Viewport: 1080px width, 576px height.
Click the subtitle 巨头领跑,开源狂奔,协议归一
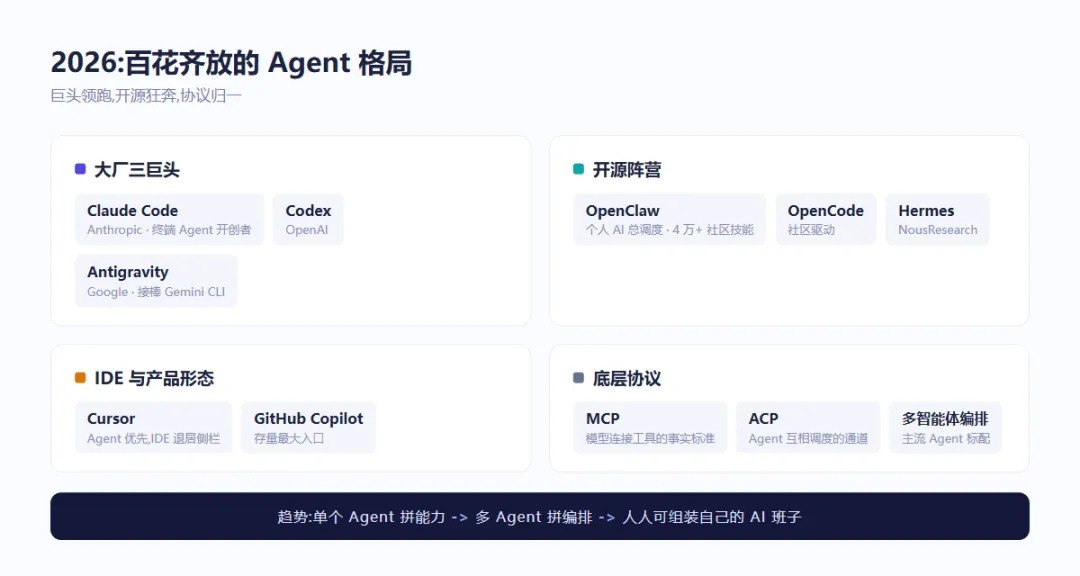(146, 96)
